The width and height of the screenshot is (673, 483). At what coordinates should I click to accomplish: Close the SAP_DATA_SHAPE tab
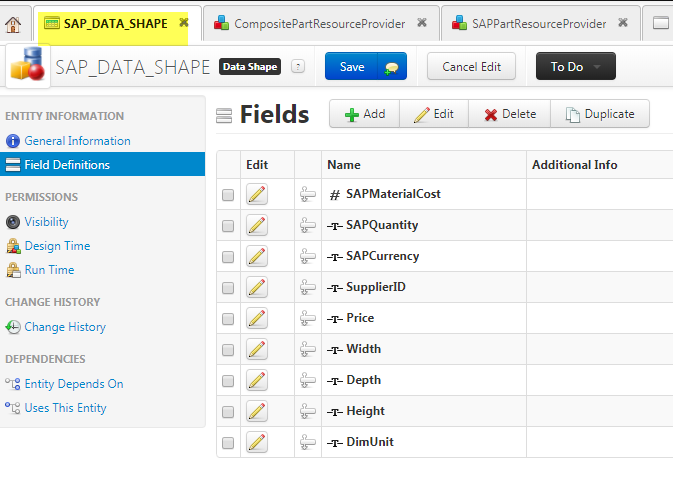tap(184, 22)
